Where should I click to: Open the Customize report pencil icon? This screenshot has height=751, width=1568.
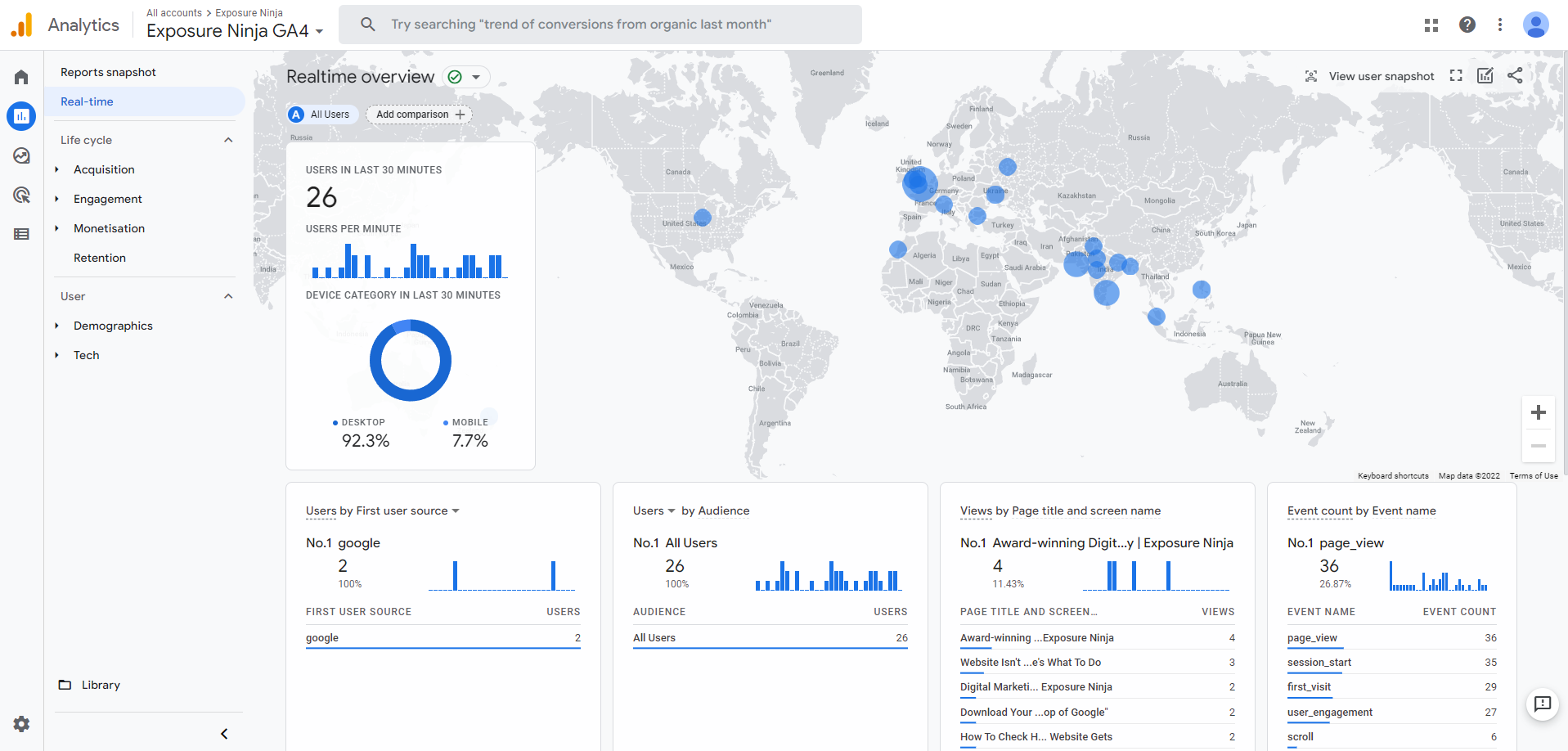[1485, 75]
